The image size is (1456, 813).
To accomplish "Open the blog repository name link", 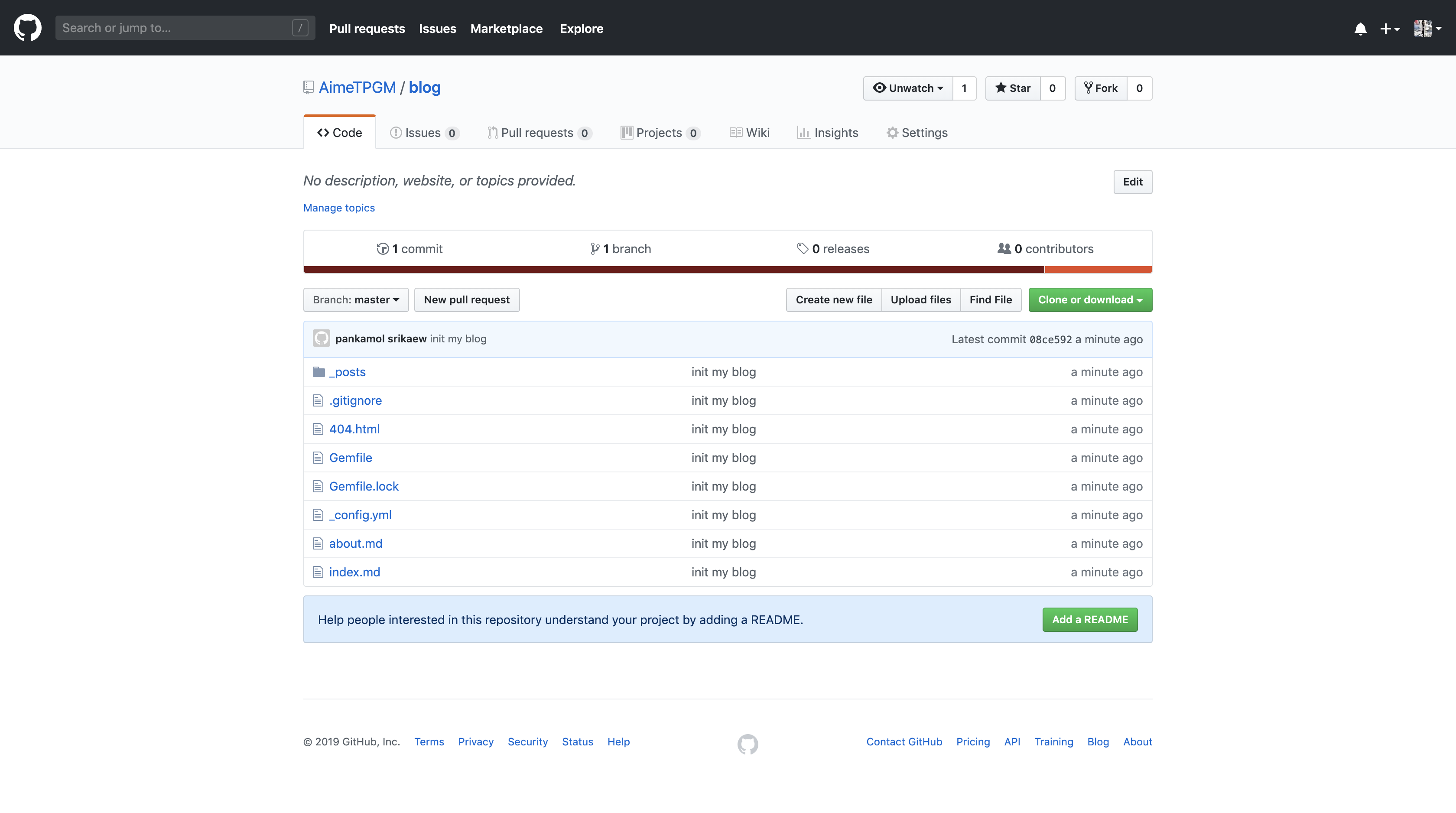I will (x=425, y=88).
